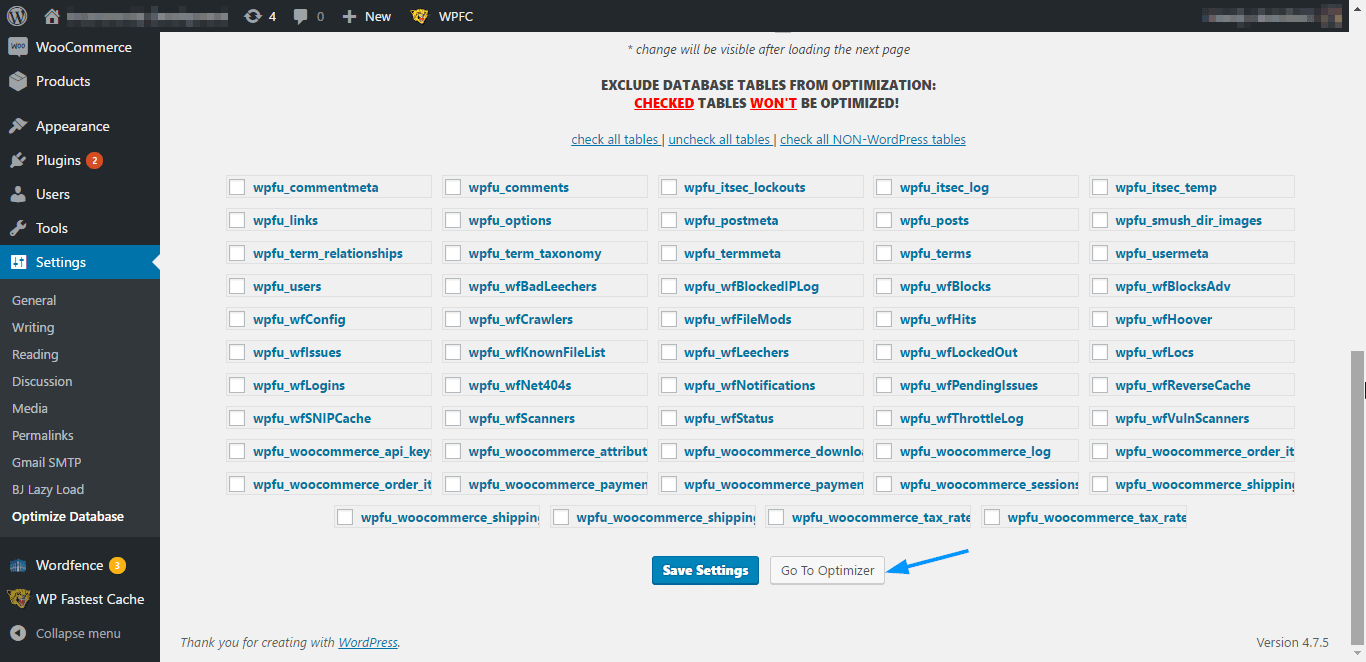Check the wpfu_usermeta table checkbox
Viewport: 1366px width, 662px height.
click(x=1100, y=253)
